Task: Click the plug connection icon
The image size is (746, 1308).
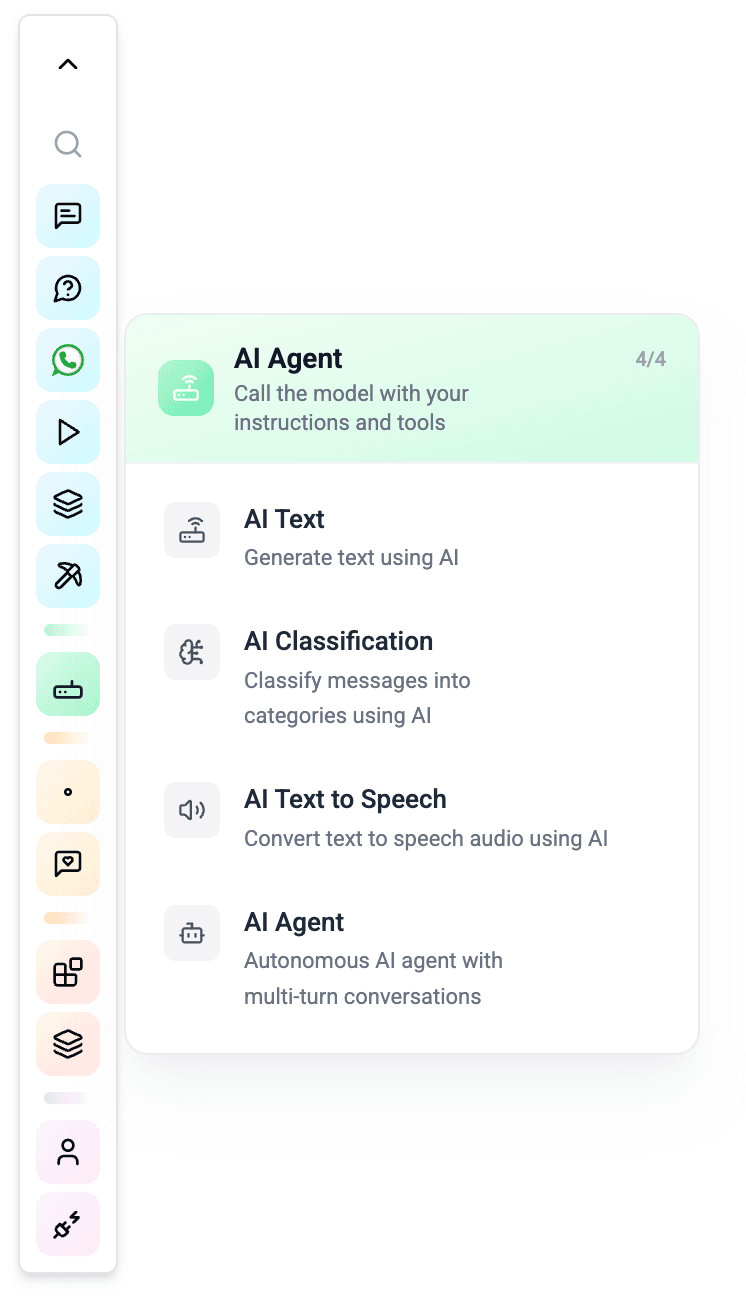Action: pyautogui.click(x=68, y=1224)
